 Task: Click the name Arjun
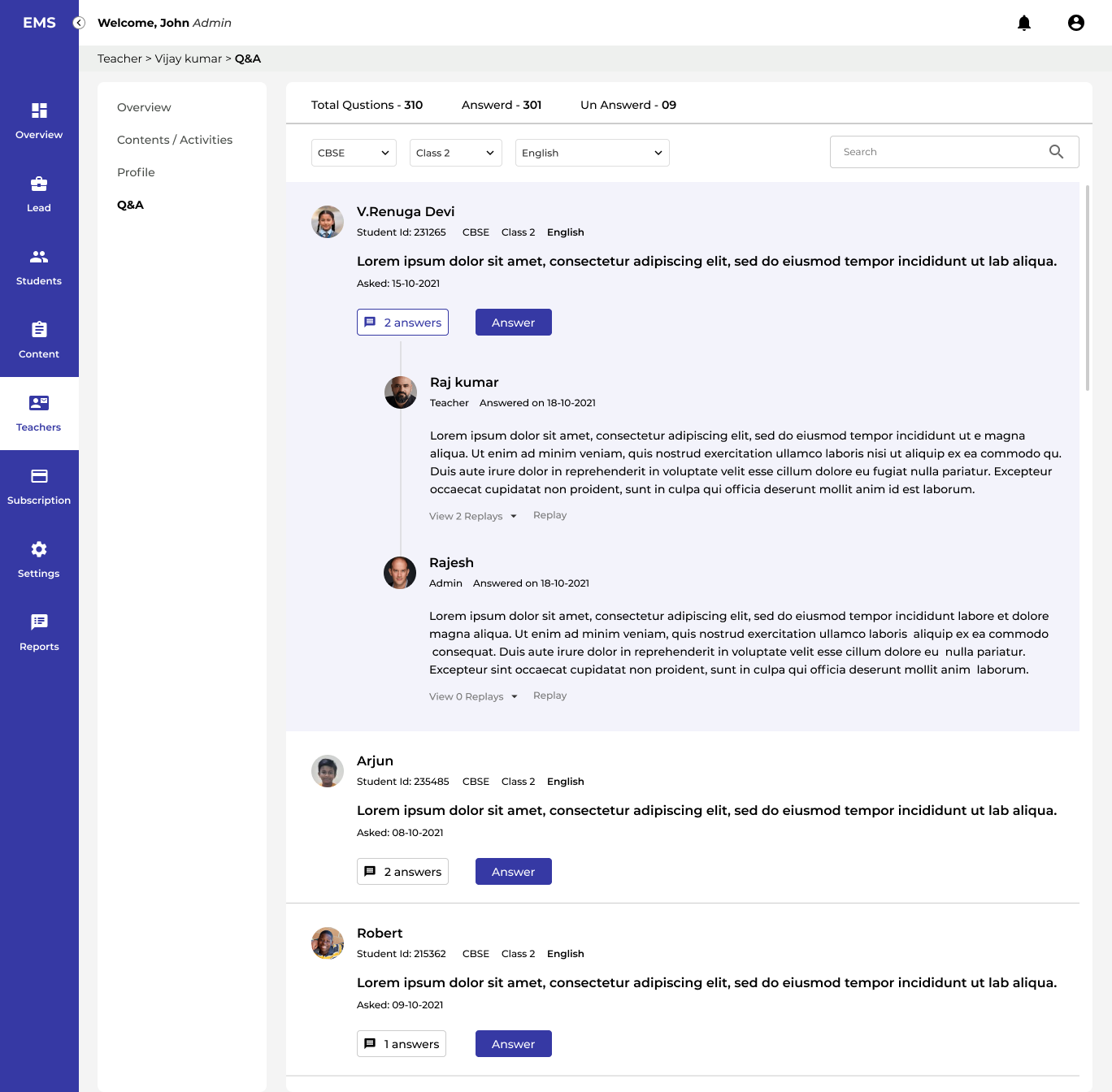click(x=375, y=760)
